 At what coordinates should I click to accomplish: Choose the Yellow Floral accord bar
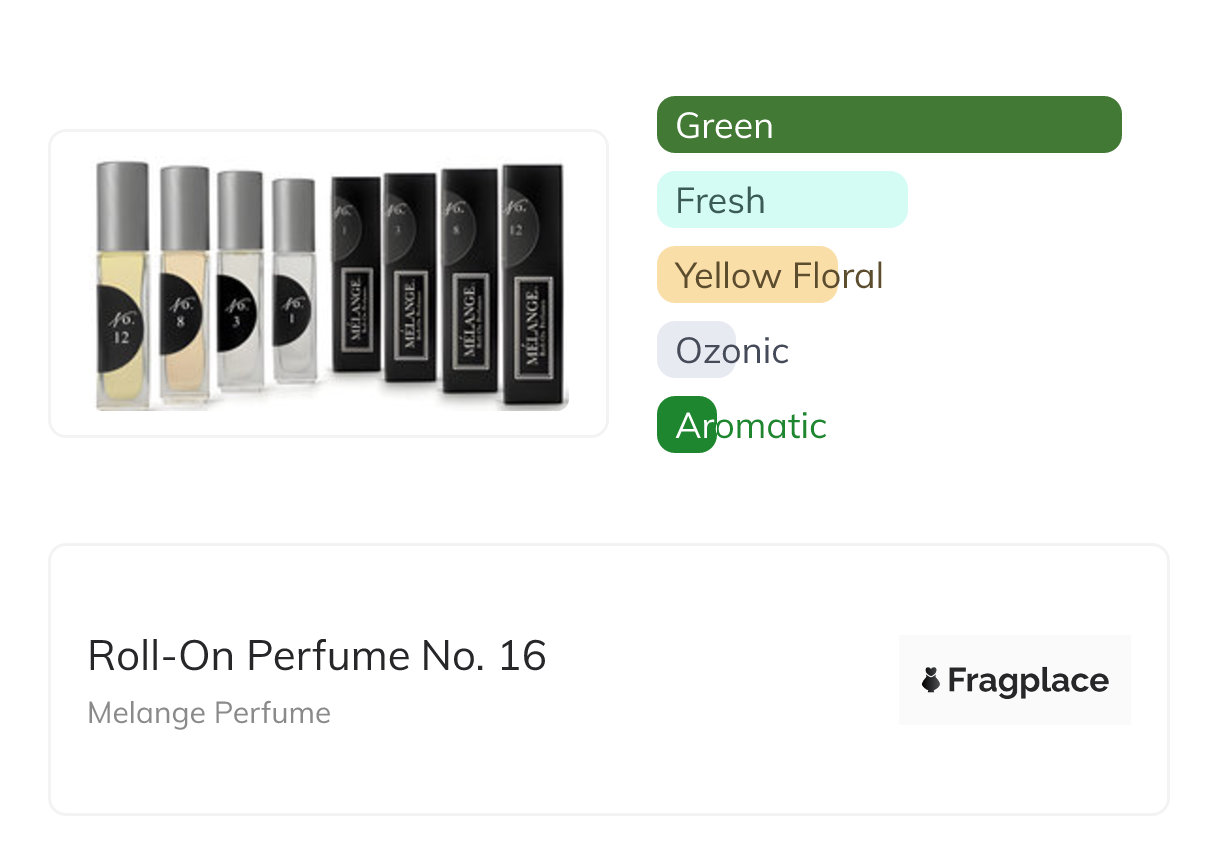[x=747, y=275]
